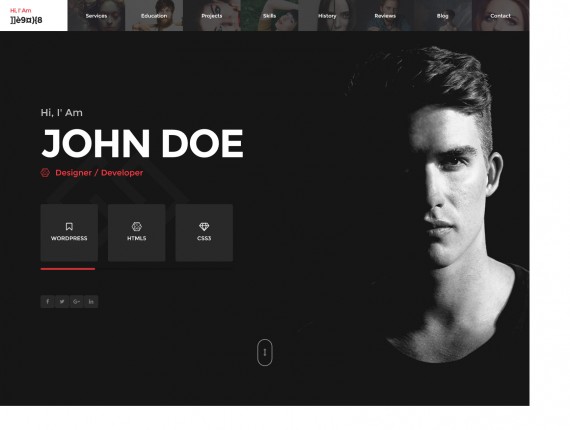Open the History navigation item
The width and height of the screenshot is (570, 430).
click(327, 16)
